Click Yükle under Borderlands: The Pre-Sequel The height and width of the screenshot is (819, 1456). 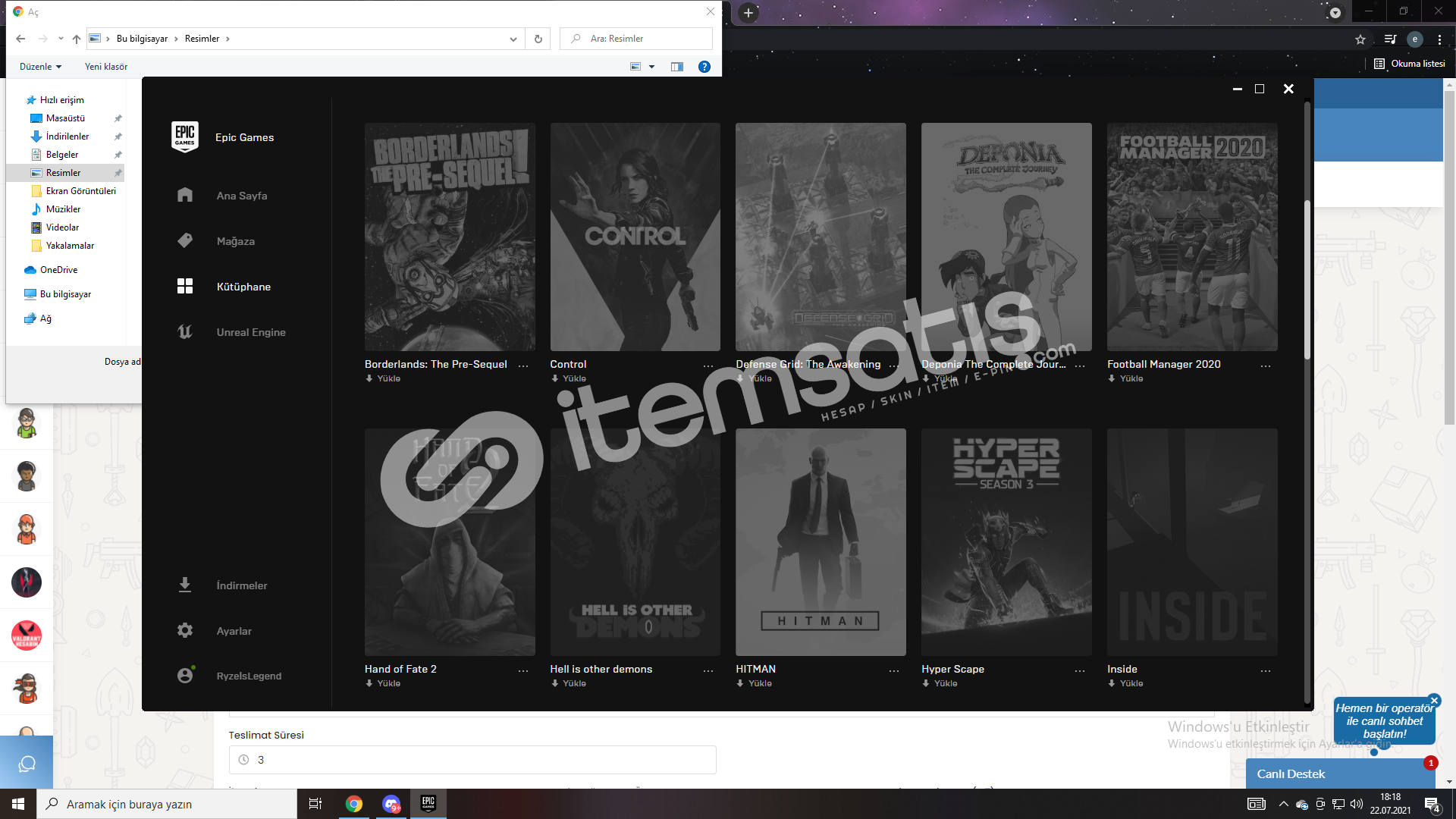click(x=384, y=378)
